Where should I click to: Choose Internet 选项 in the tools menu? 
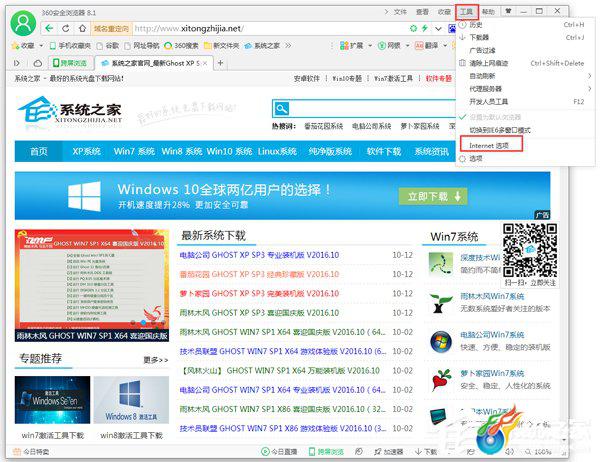pos(491,145)
